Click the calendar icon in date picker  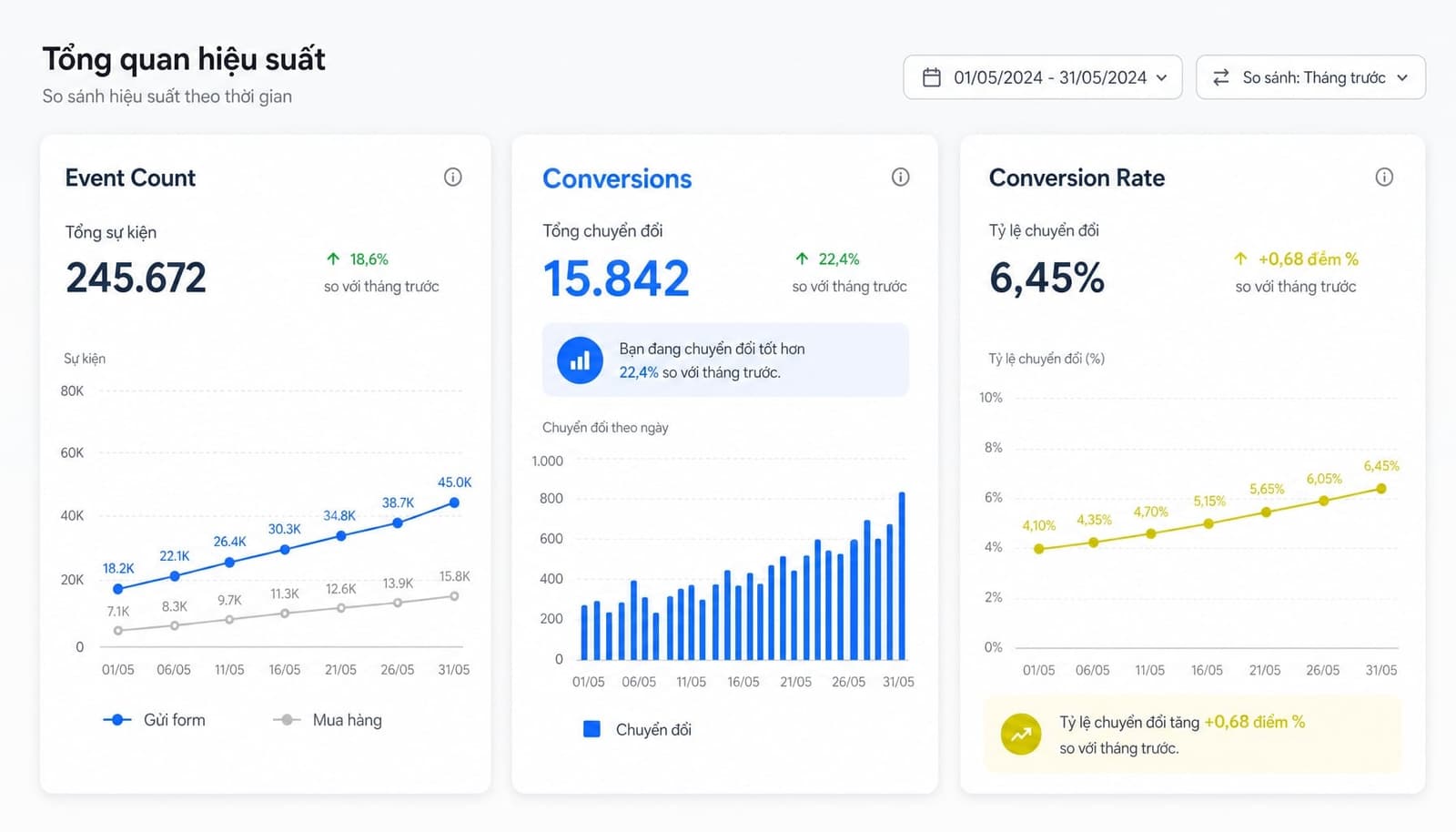tap(932, 77)
